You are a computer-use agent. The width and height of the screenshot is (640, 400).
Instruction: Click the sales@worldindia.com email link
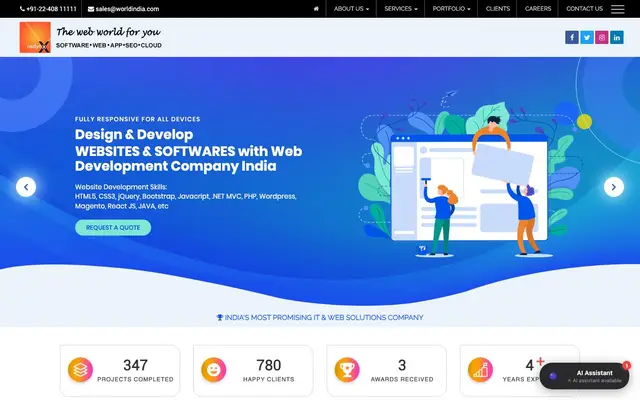point(124,9)
